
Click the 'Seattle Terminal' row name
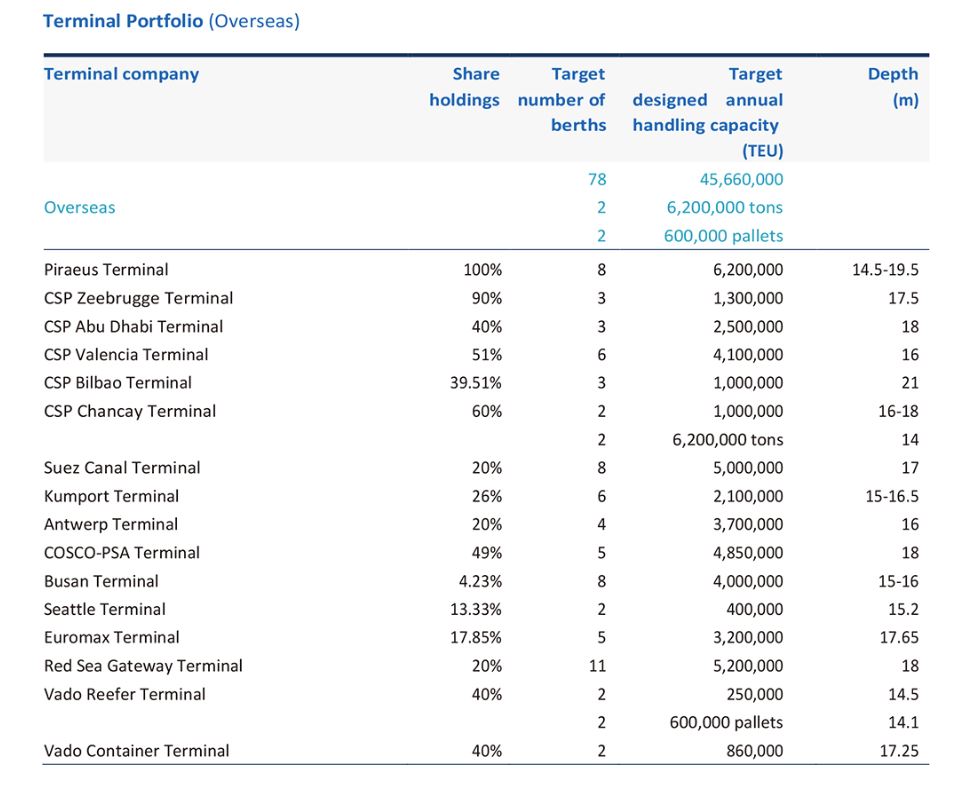pos(105,609)
